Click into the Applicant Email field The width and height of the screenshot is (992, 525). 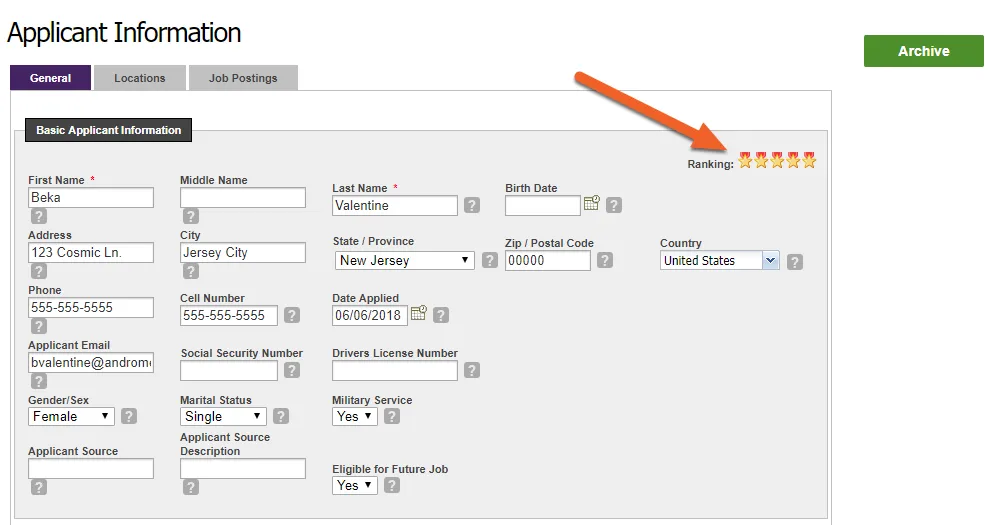coord(90,362)
